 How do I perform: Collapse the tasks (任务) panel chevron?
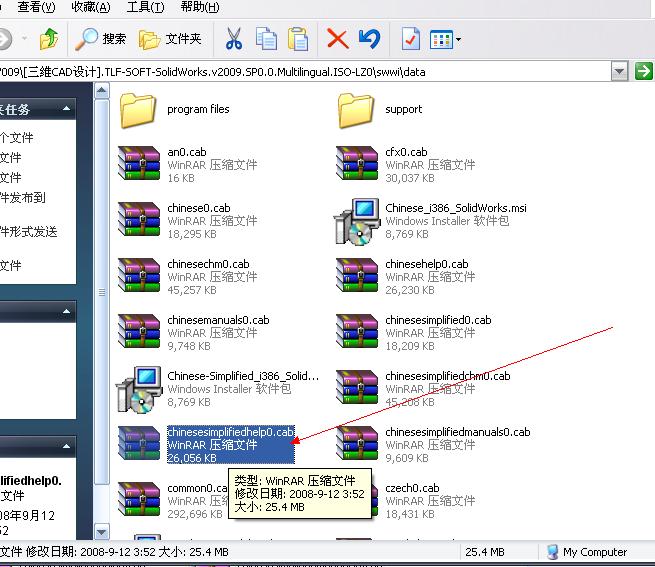(x=66, y=109)
